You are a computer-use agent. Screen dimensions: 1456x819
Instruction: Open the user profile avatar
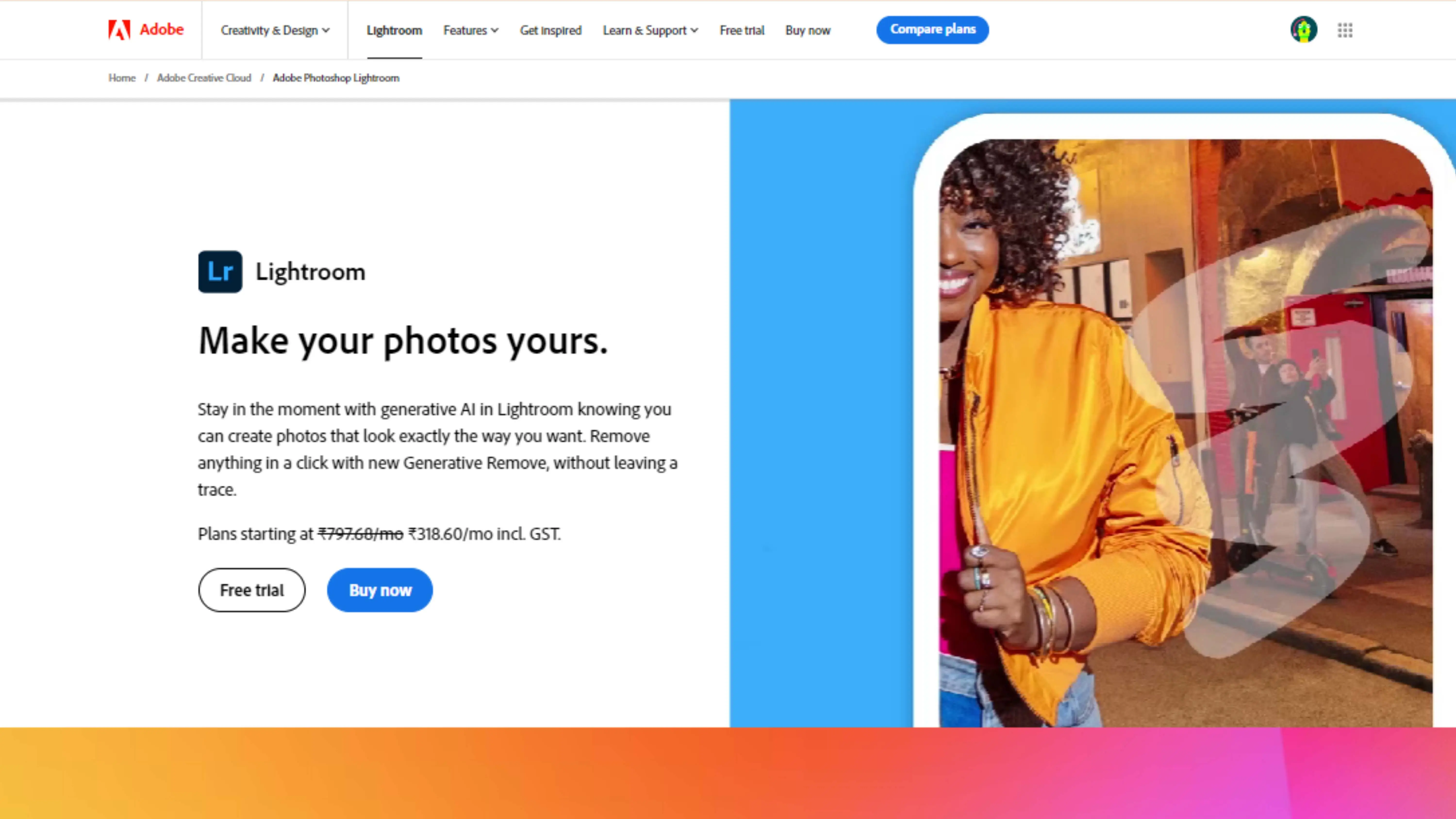coord(1304,29)
